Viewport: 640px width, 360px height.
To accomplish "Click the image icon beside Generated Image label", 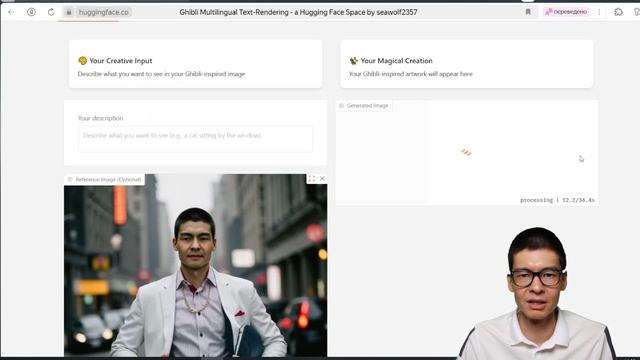I will click(342, 106).
